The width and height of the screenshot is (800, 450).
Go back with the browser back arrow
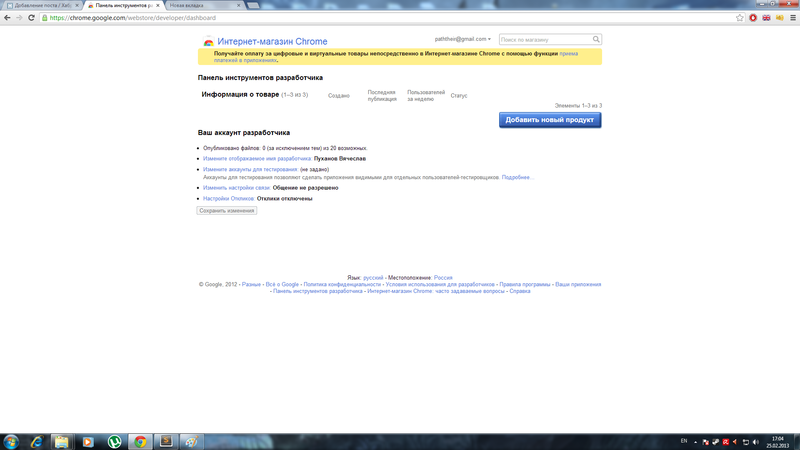coord(7,18)
